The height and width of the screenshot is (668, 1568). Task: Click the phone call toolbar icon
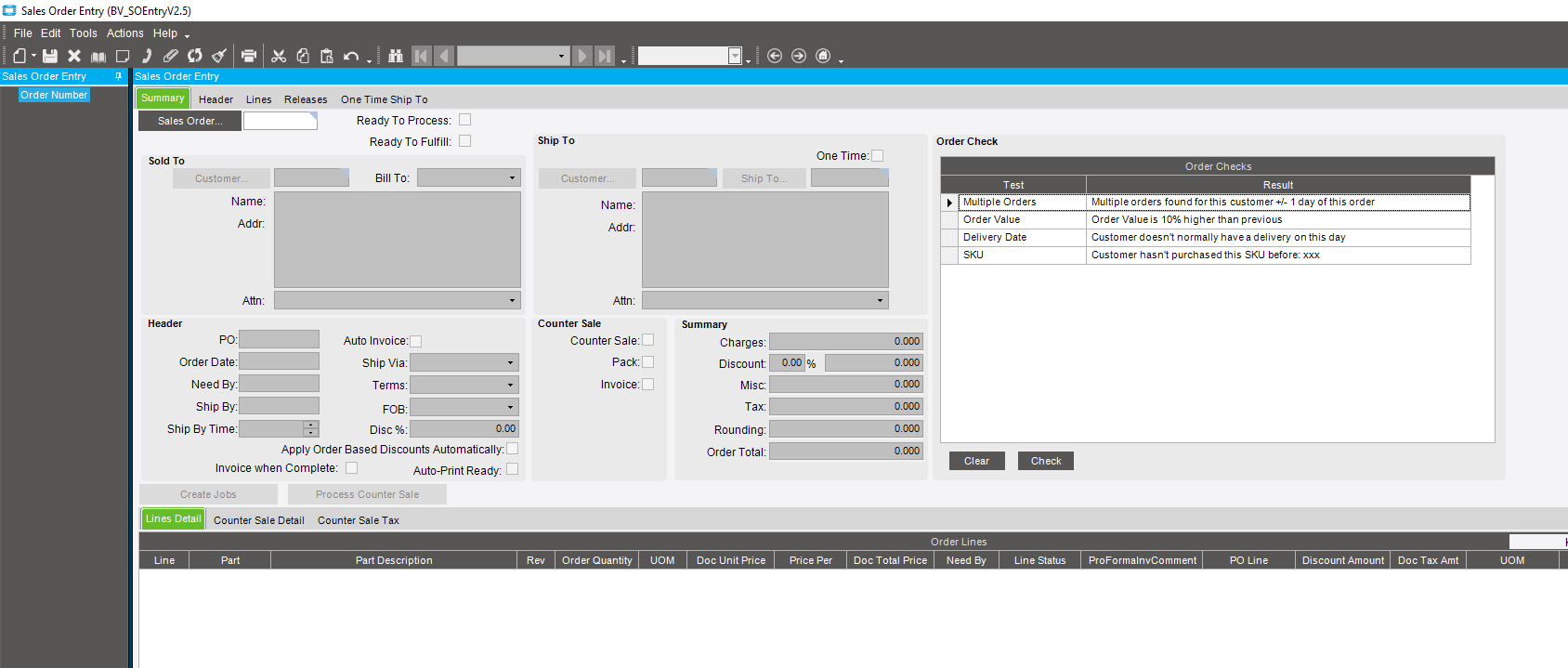147,56
